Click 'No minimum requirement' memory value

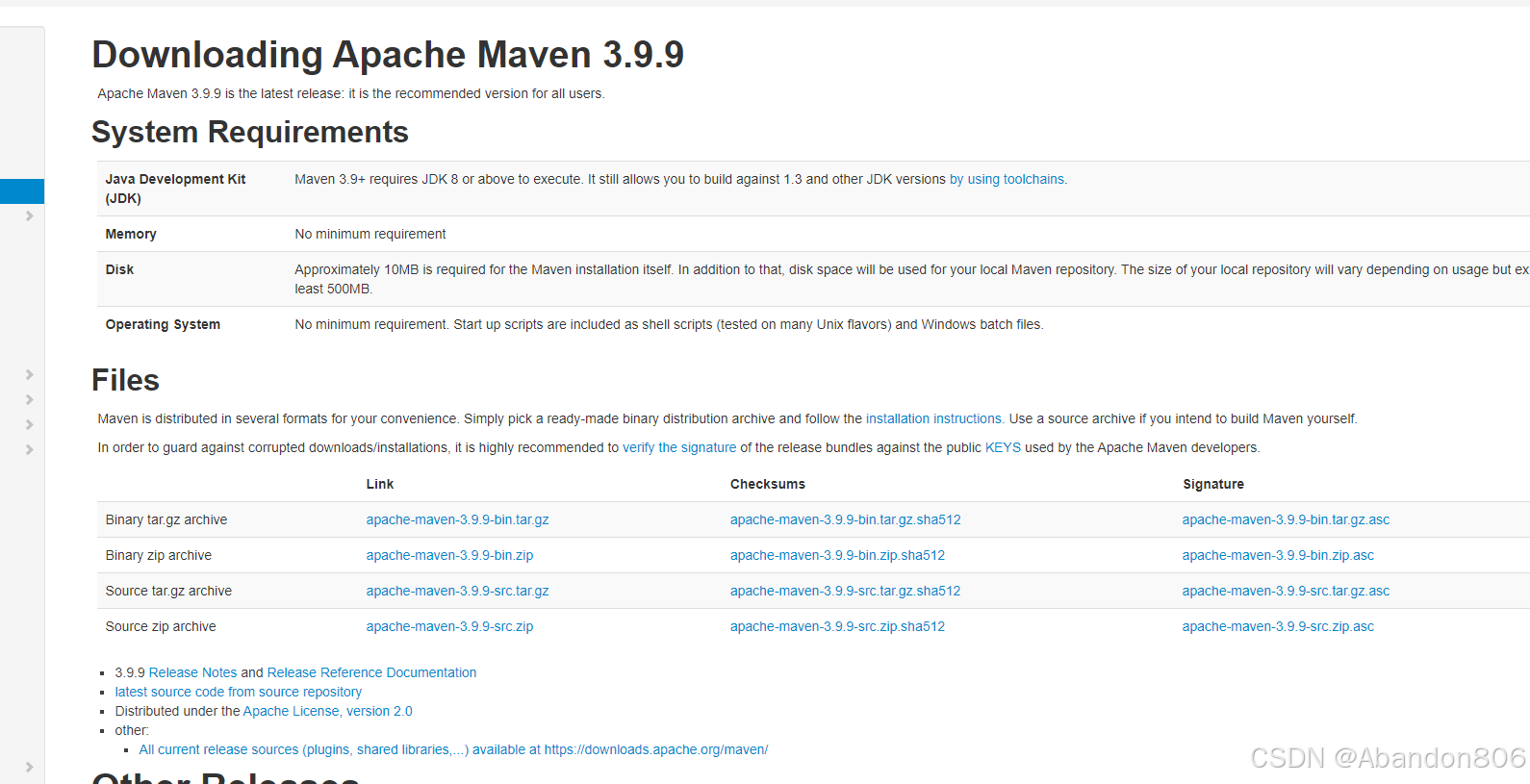(x=370, y=234)
